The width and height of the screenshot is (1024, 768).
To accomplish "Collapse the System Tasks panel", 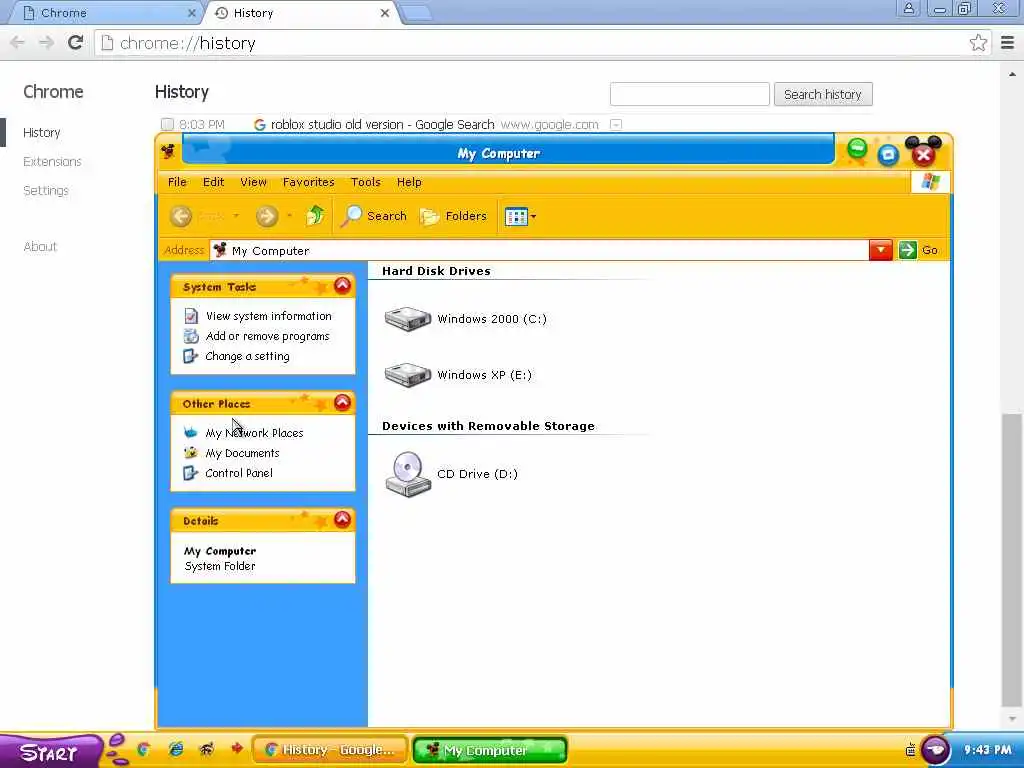I will (x=342, y=285).
